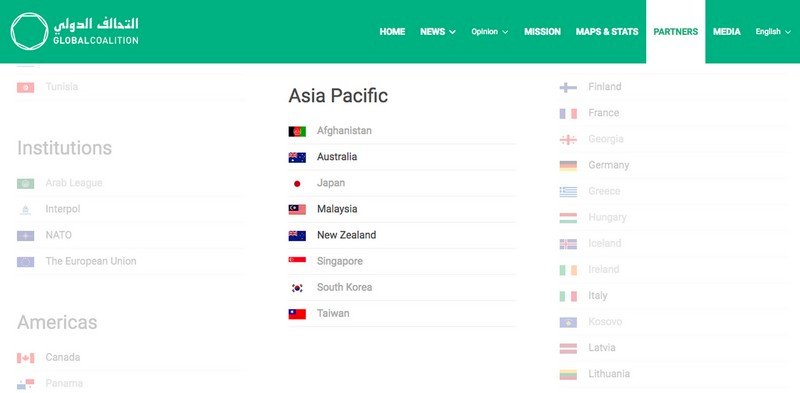This screenshot has height=393, width=800.
Task: Click the Ireland flag icon
Action: (x=568, y=270)
